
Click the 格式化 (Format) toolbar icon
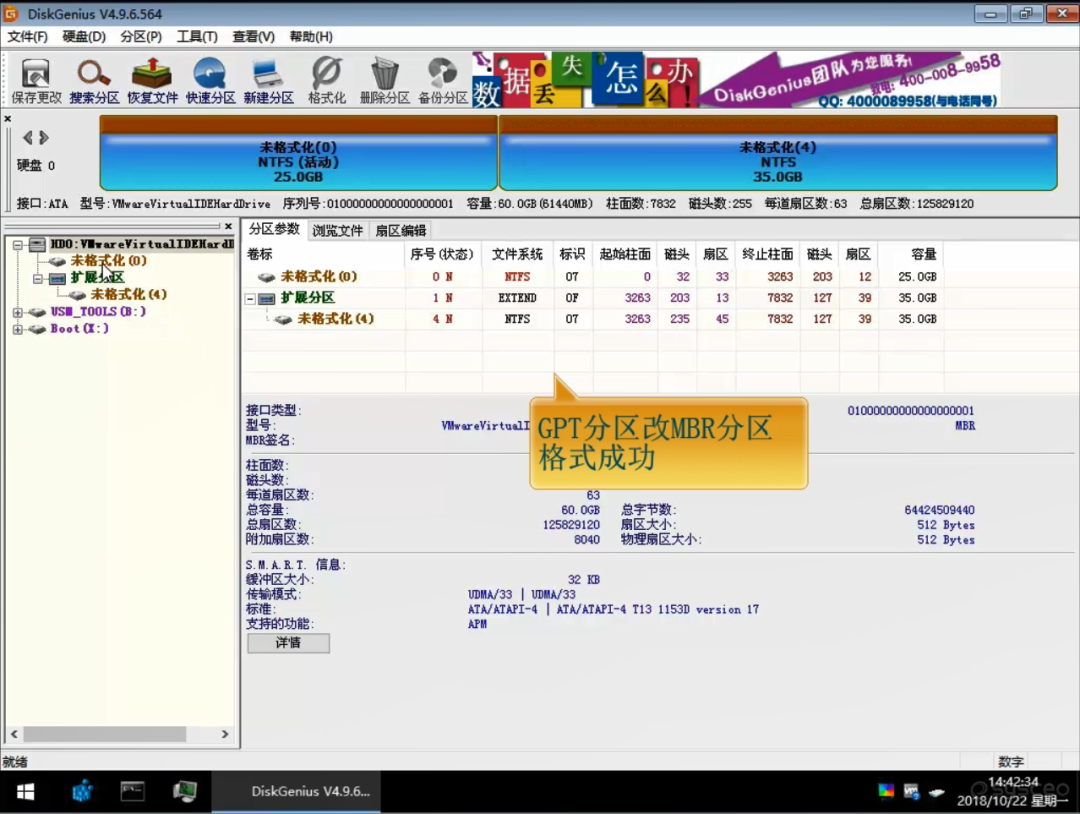click(326, 78)
